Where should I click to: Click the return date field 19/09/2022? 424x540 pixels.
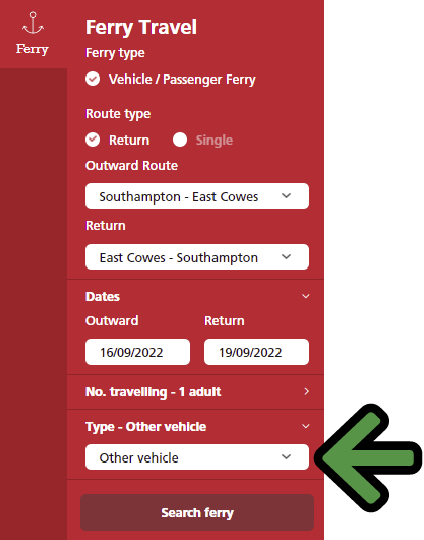[256, 352]
